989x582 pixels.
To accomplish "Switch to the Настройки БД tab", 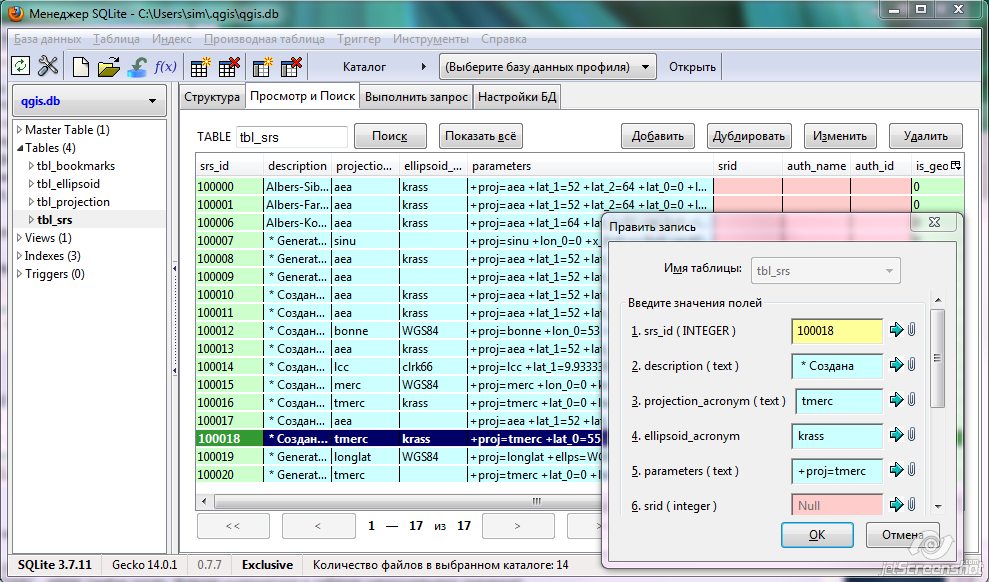I will click(517, 97).
